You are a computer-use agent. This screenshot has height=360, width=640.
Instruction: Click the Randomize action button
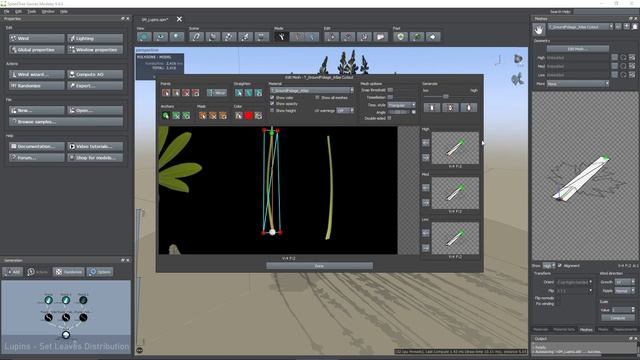tap(37, 86)
